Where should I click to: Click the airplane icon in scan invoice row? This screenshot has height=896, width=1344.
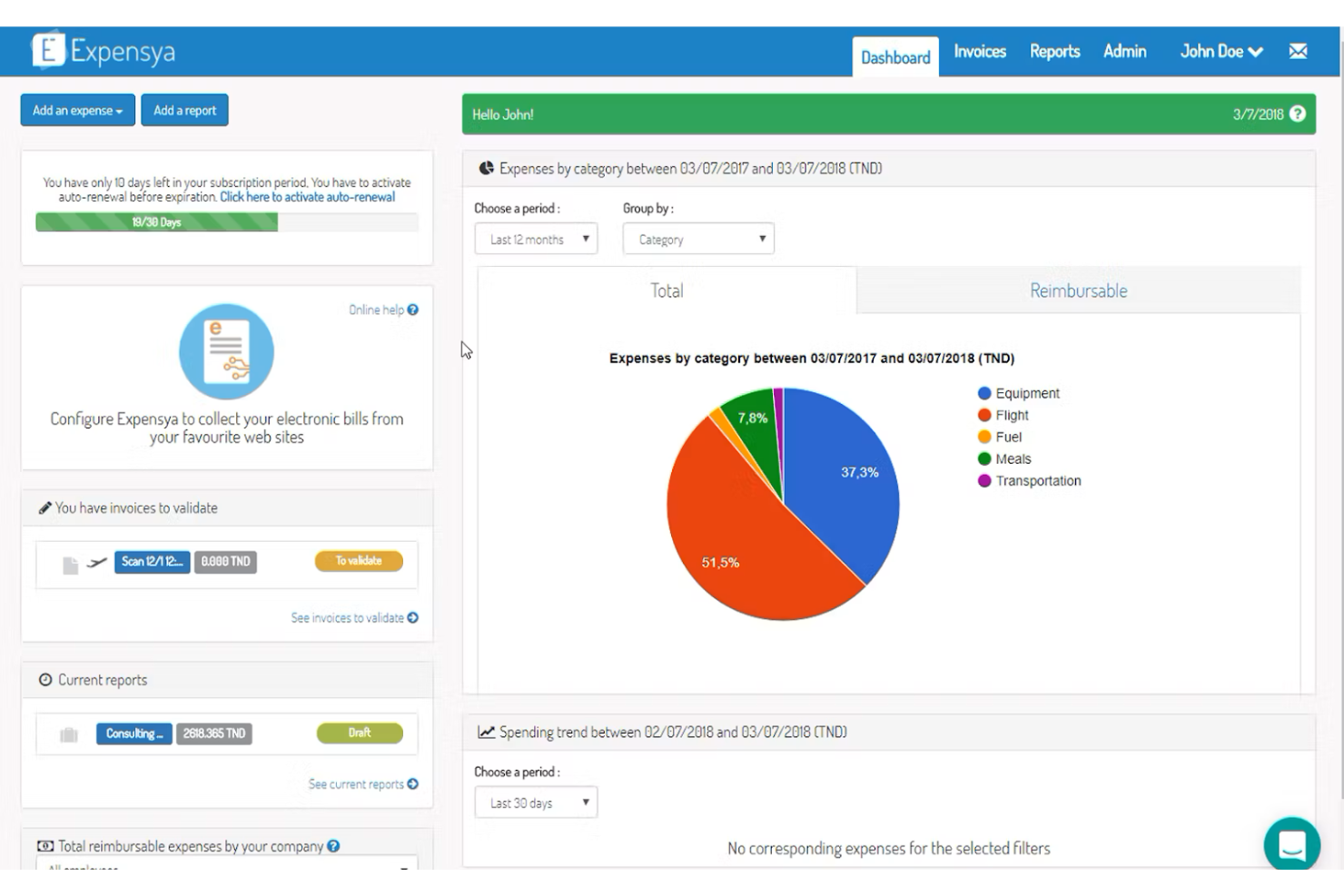tap(96, 563)
